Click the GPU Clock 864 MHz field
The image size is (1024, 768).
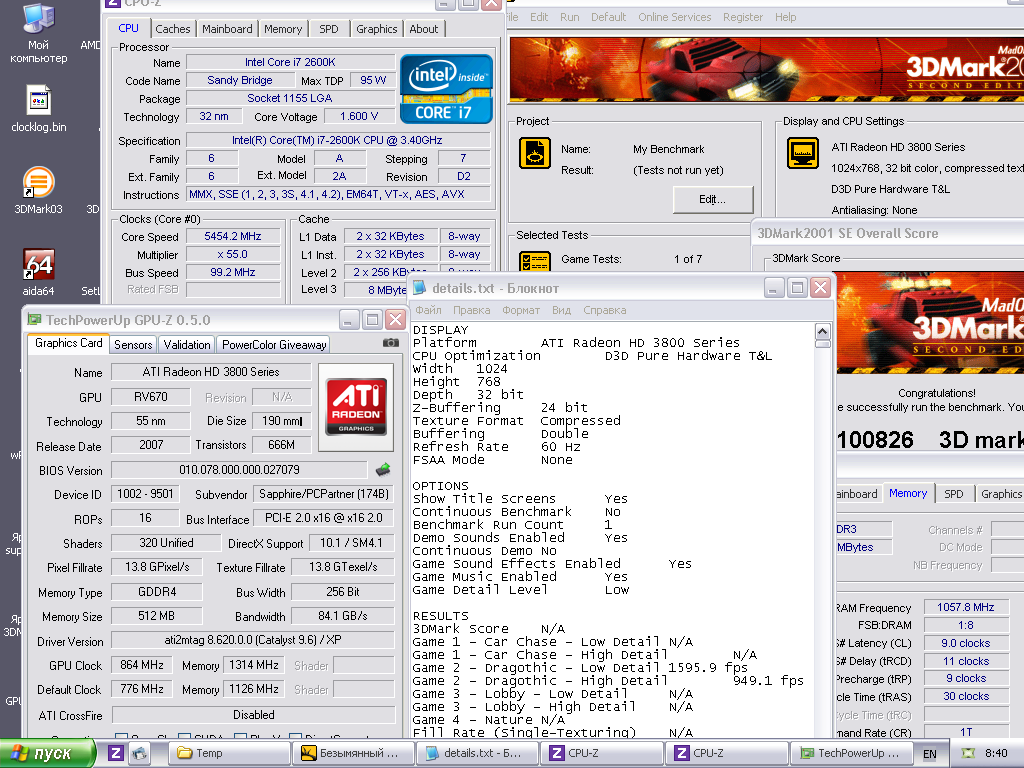(x=142, y=665)
